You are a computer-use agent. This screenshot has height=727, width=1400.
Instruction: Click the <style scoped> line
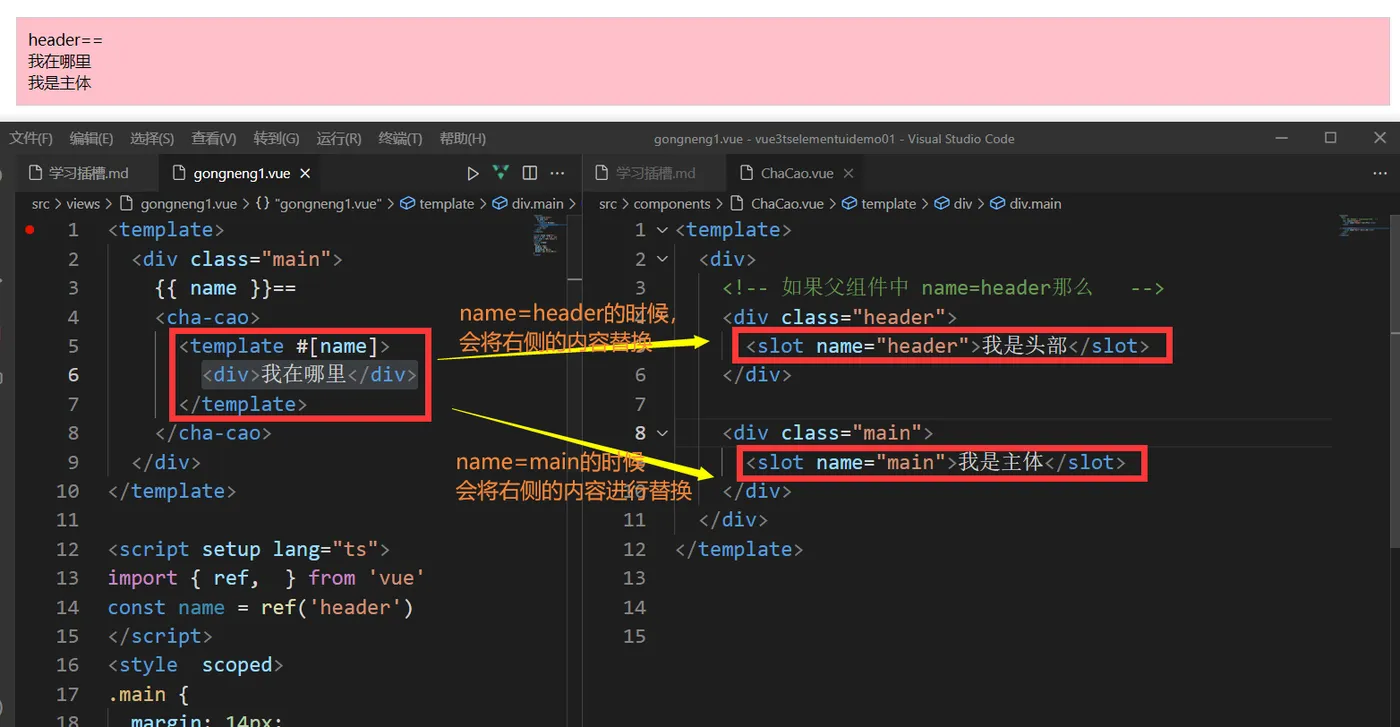196,665
